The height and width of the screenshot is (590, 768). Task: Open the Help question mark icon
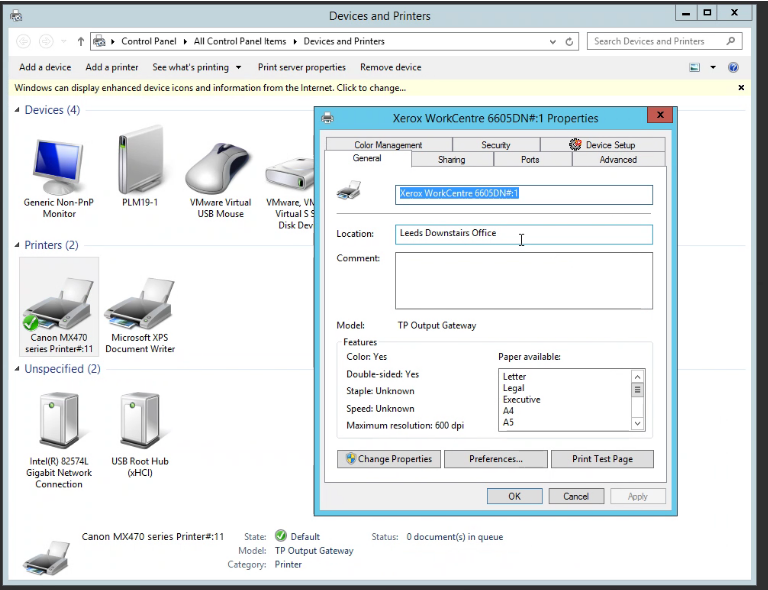(733, 68)
